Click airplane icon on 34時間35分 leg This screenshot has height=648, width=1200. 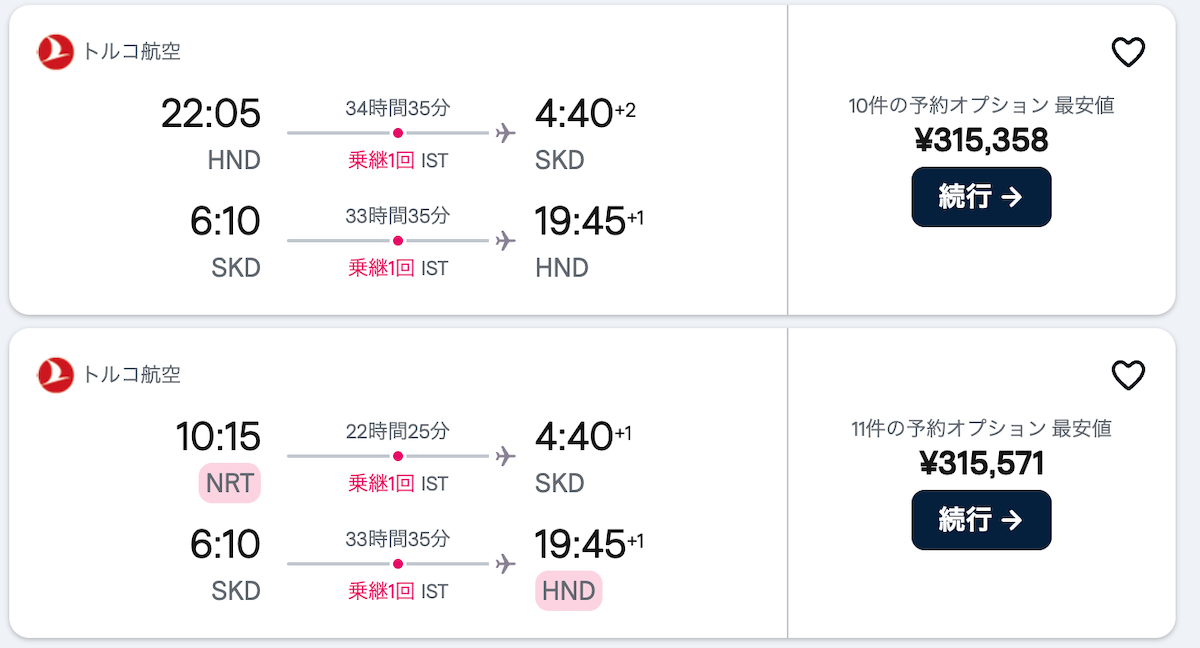[505, 133]
